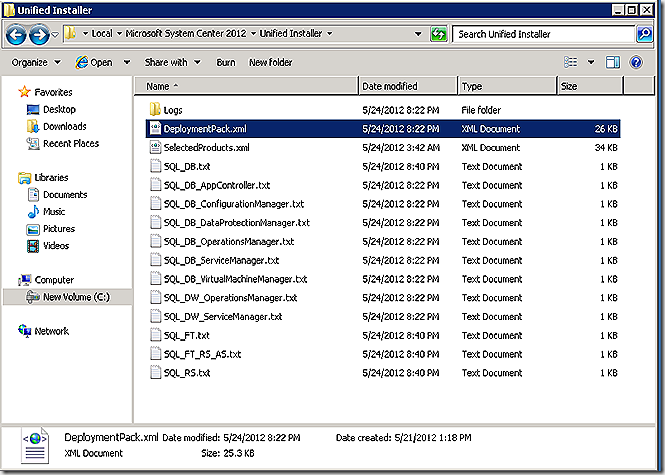665x475 pixels.
Task: Click the DeploymentPack.xml file icon
Action: tap(155, 128)
